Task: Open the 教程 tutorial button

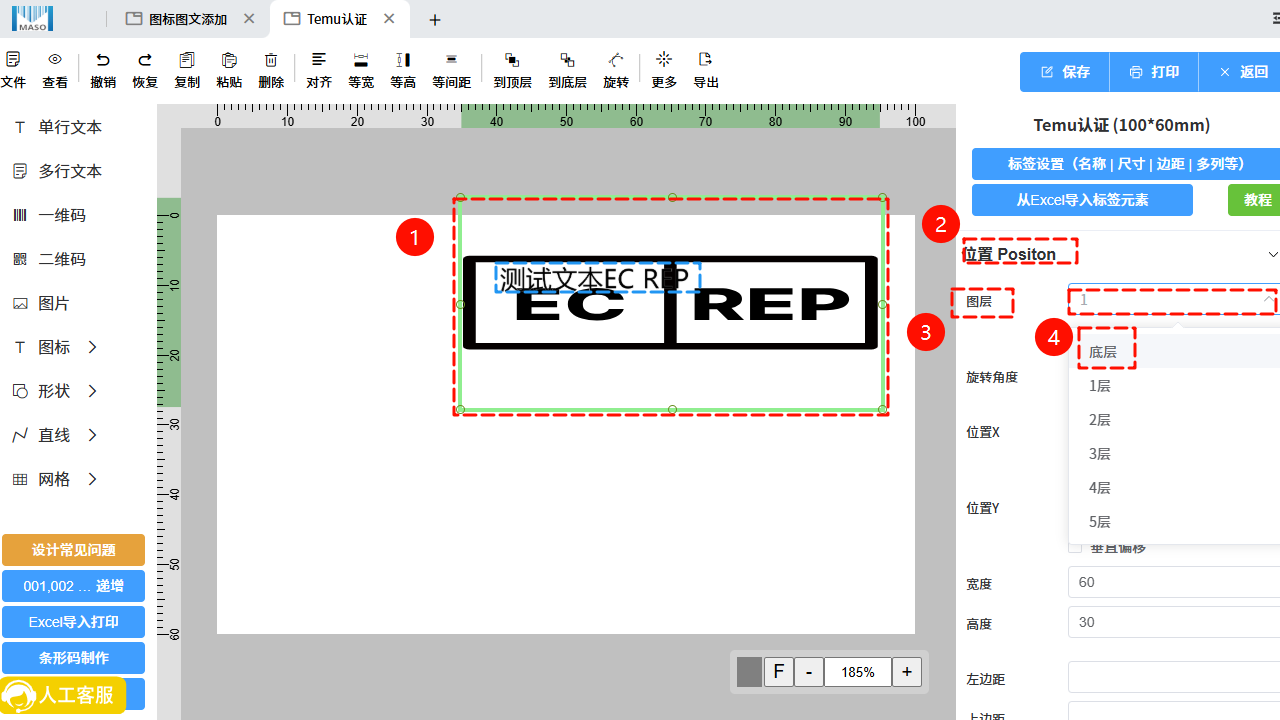Action: point(1256,200)
